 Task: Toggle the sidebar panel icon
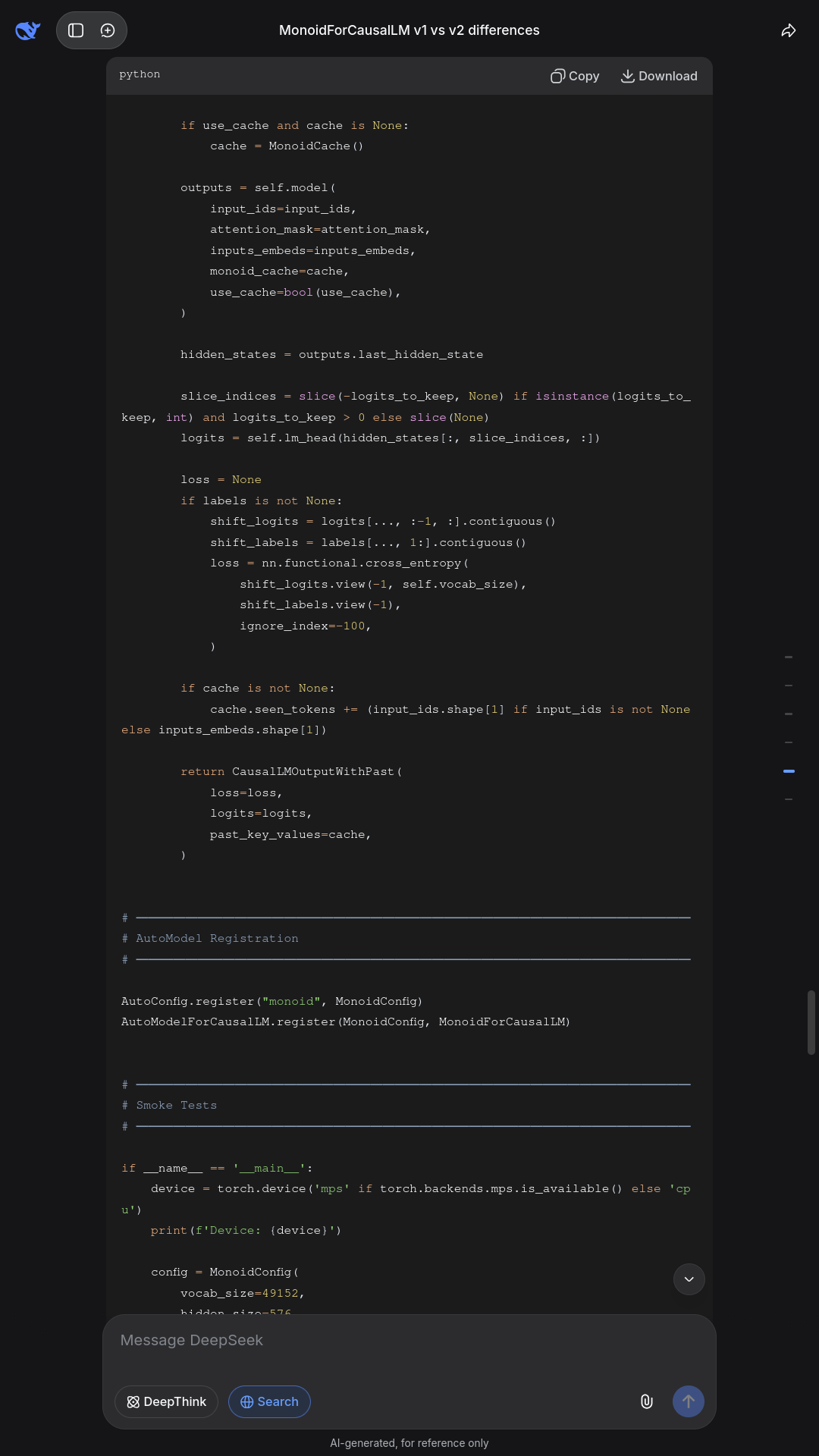(76, 30)
